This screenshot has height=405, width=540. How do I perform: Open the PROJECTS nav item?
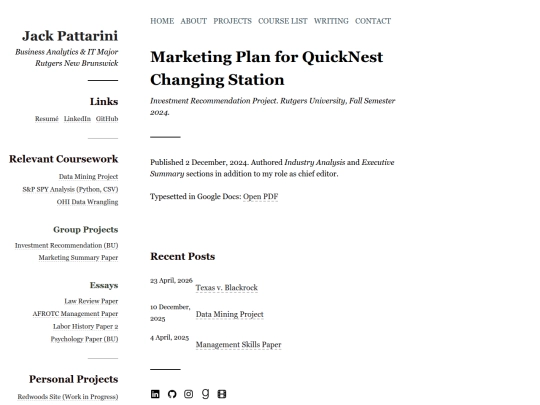pos(232,21)
